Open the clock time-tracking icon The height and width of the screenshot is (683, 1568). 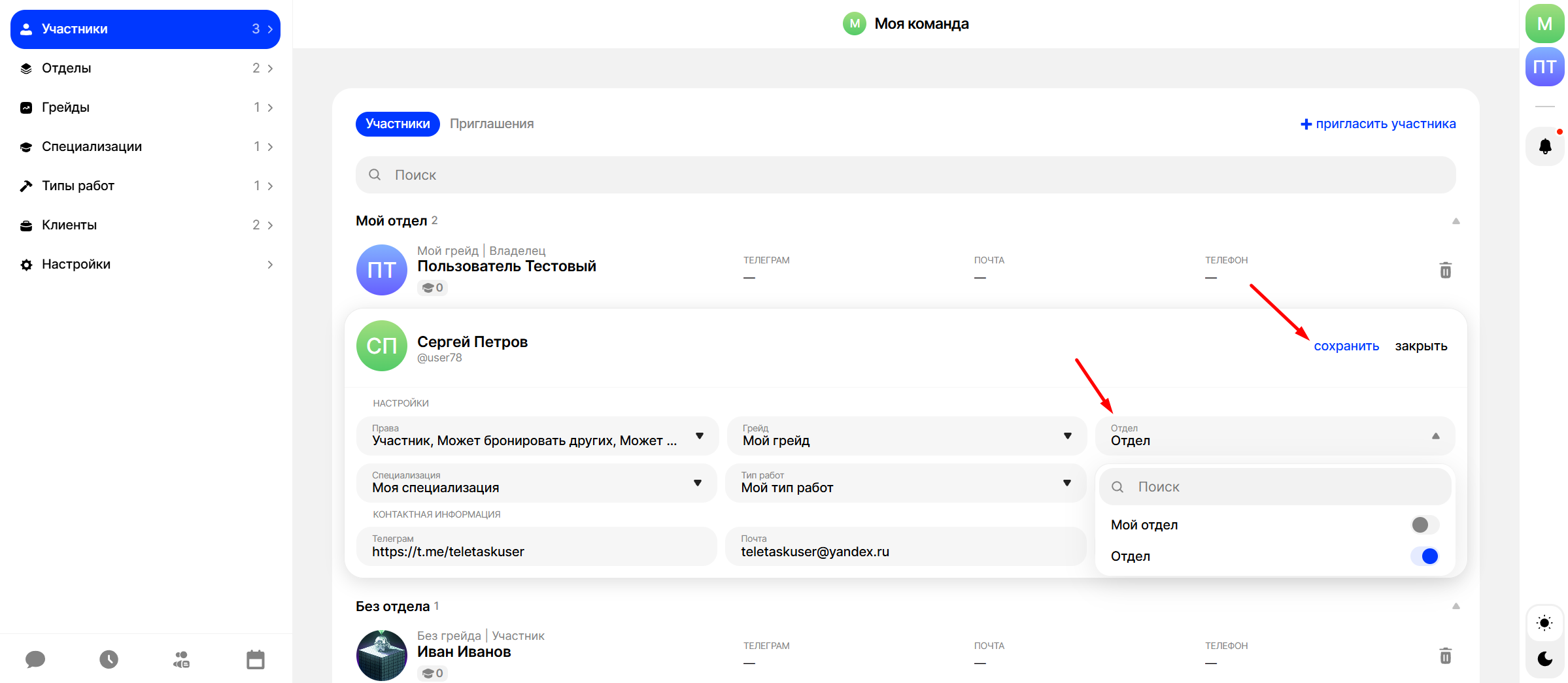pyautogui.click(x=109, y=659)
